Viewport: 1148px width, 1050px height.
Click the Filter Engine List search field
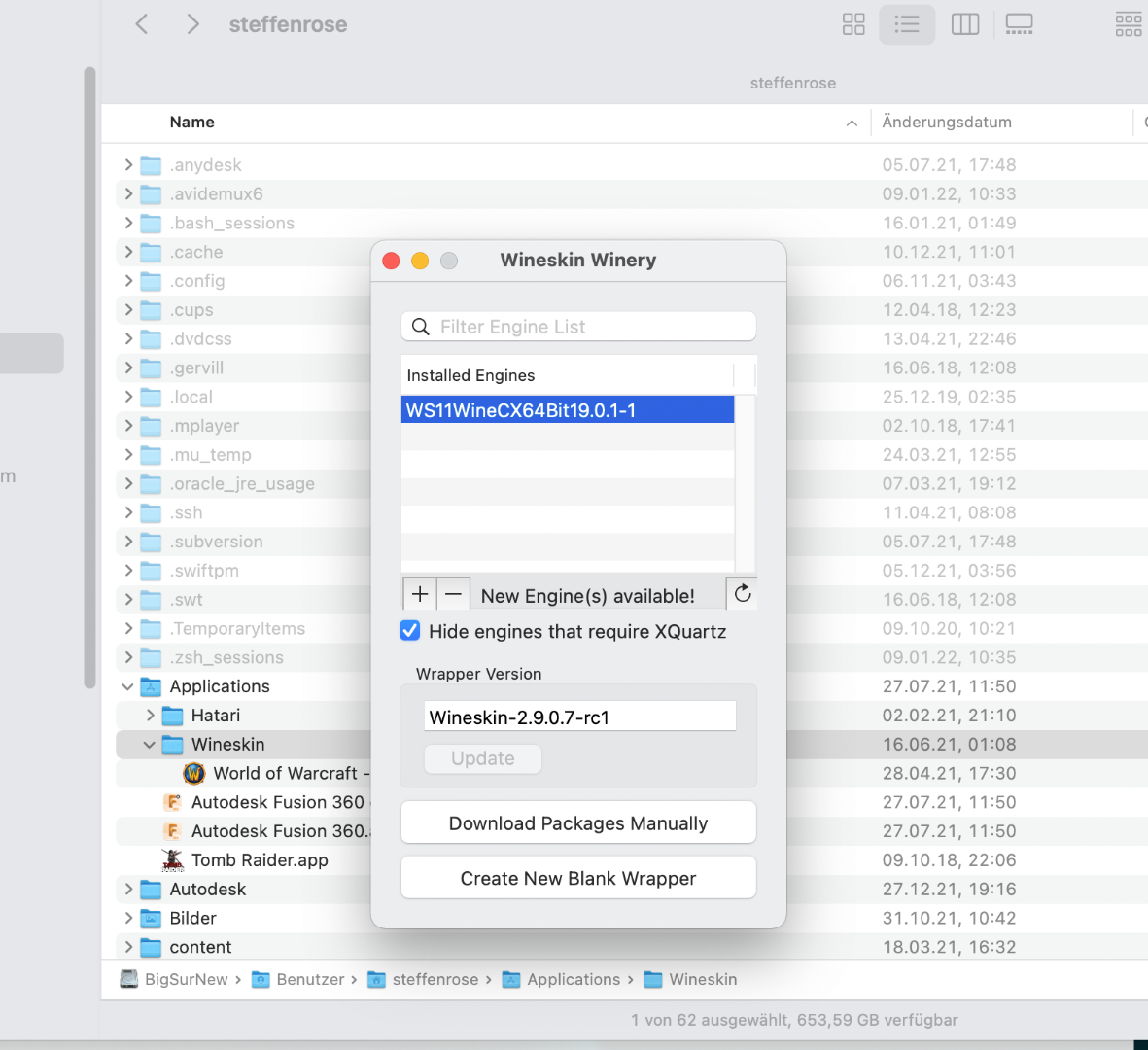coord(578,327)
